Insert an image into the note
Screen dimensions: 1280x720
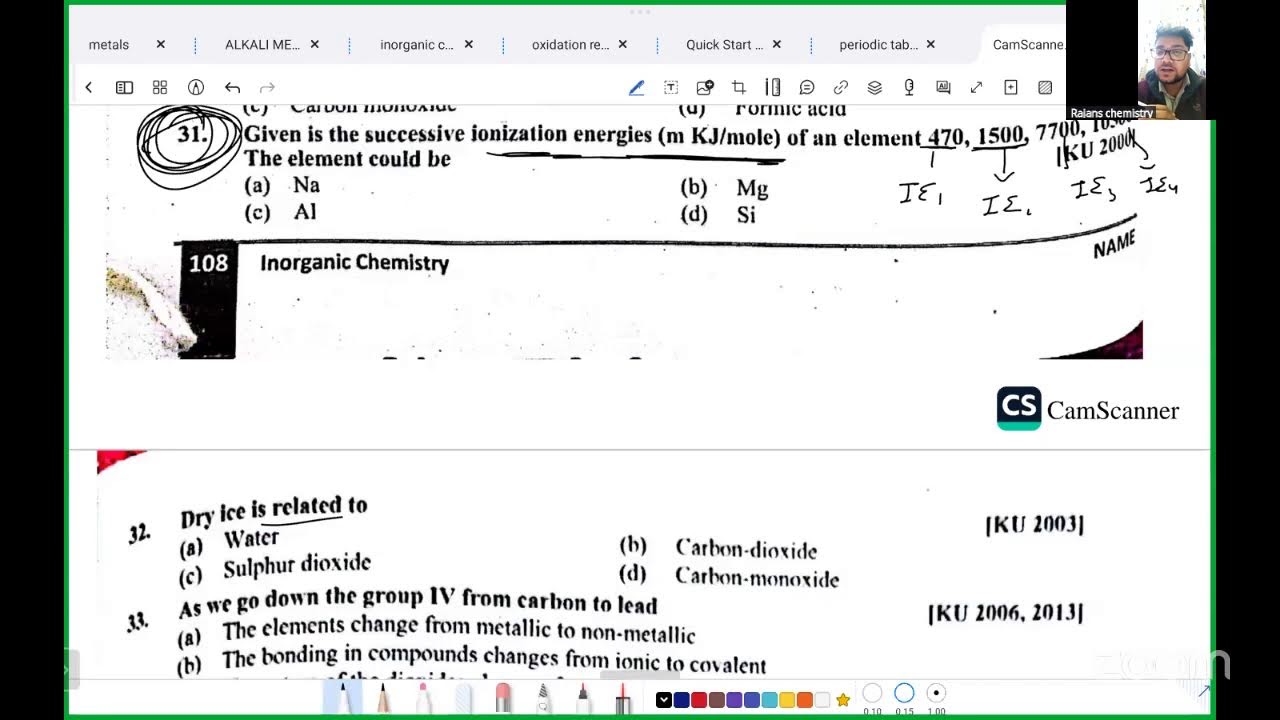click(x=705, y=87)
